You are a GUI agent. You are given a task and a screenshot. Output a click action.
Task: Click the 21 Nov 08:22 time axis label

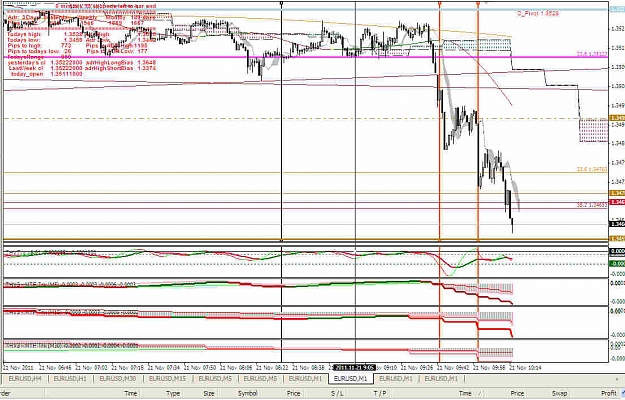pyautogui.click(x=273, y=367)
